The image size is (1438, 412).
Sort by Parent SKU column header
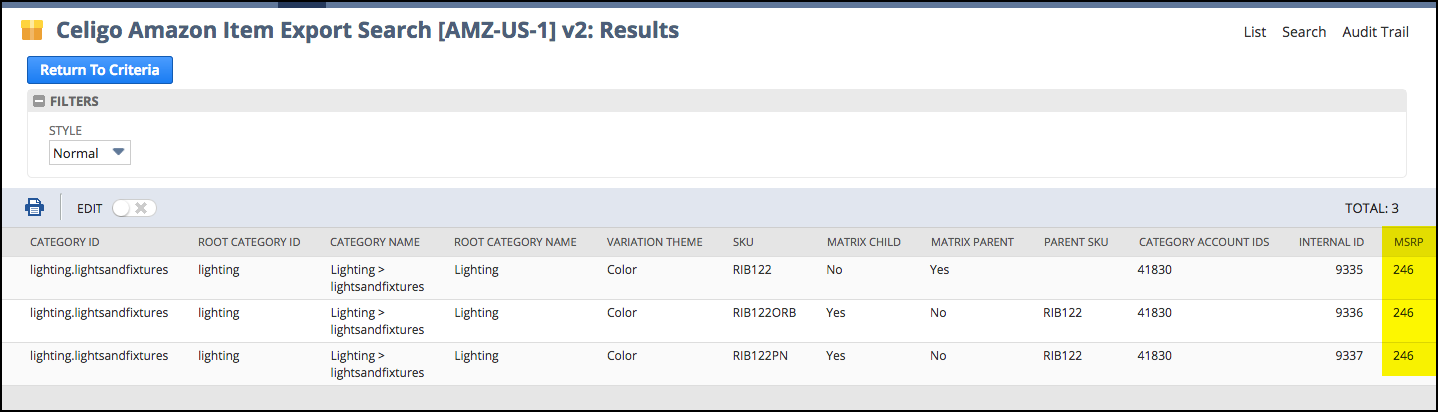[x=1076, y=242]
